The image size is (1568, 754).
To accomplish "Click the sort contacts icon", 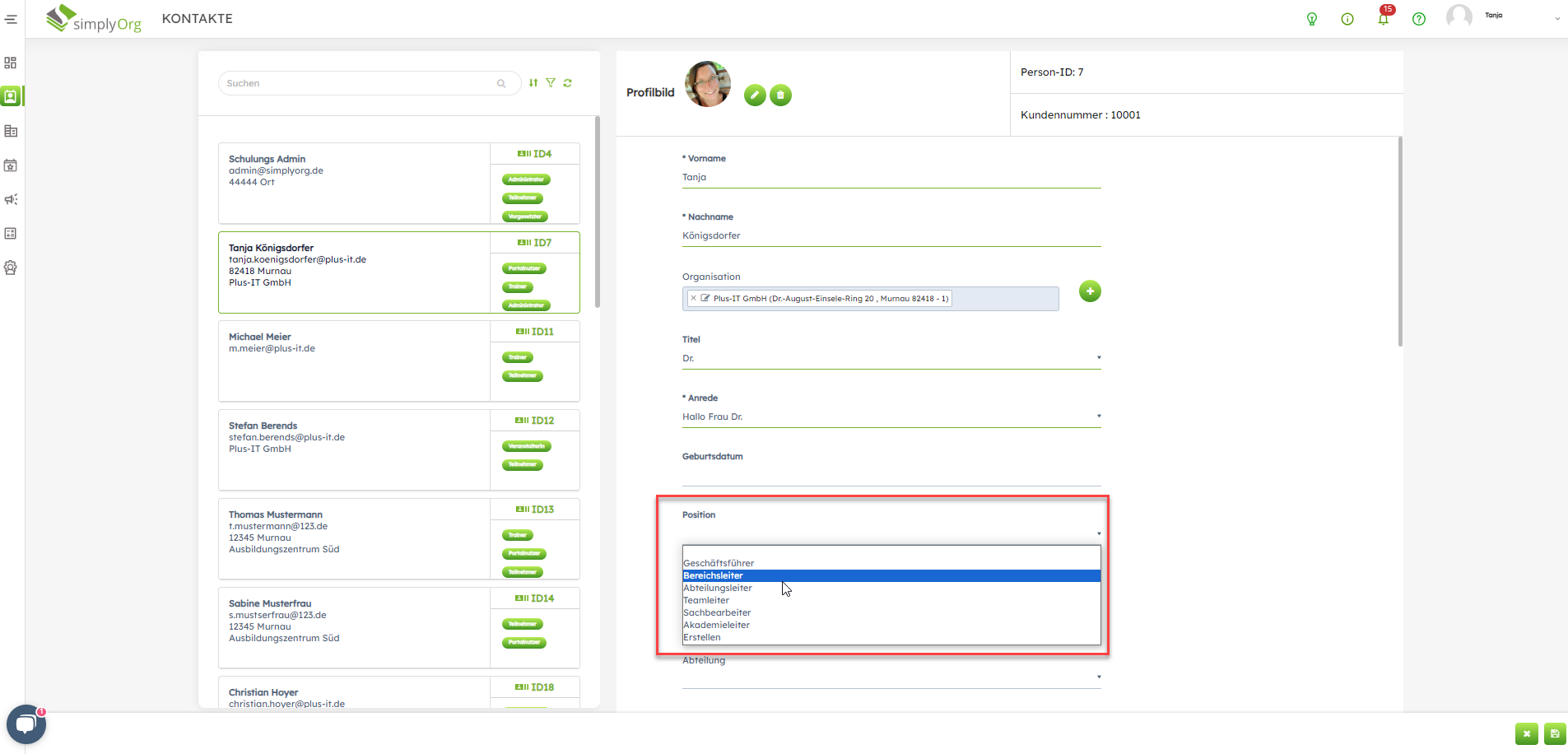I will coord(533,83).
